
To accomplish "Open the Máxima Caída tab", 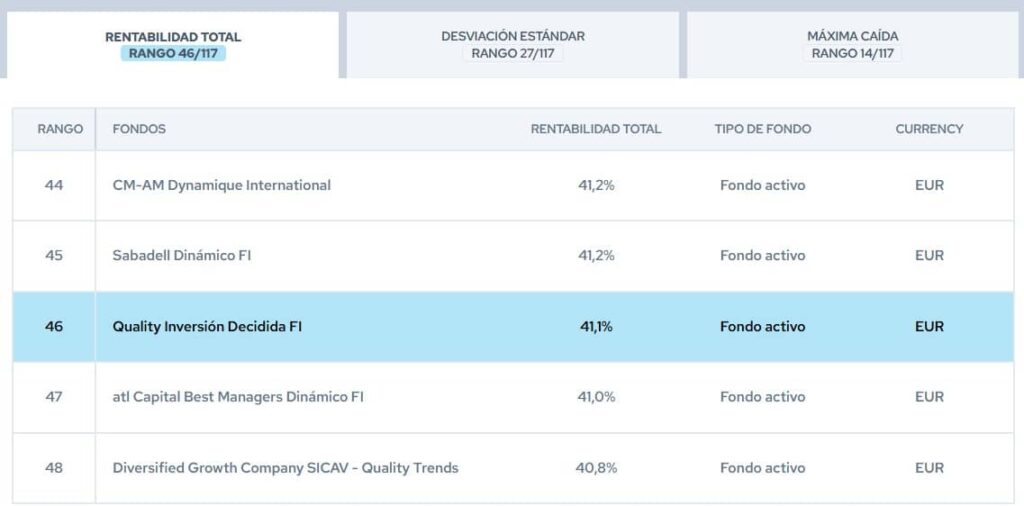I will (x=852, y=44).
